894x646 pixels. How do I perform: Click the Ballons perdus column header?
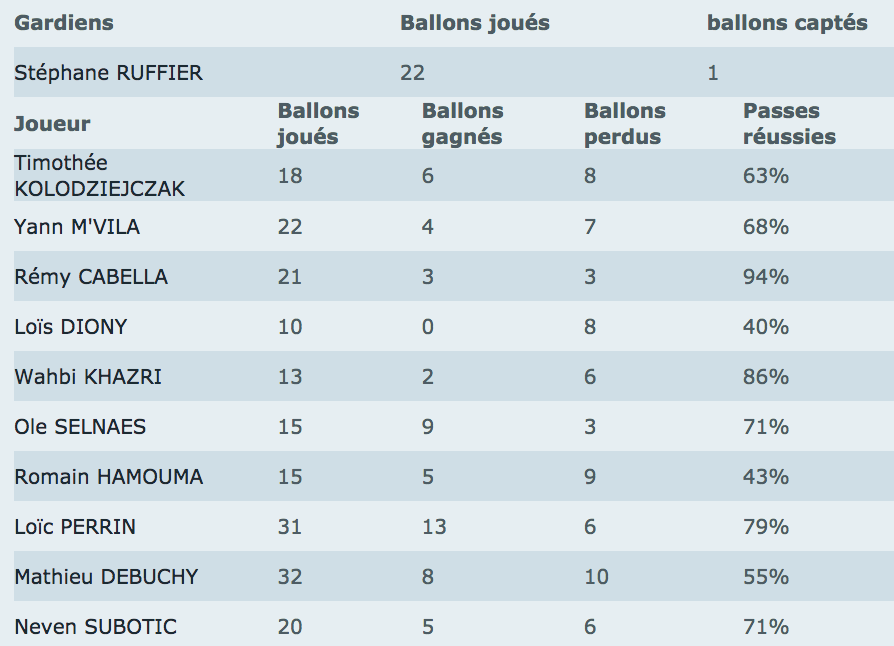point(624,124)
